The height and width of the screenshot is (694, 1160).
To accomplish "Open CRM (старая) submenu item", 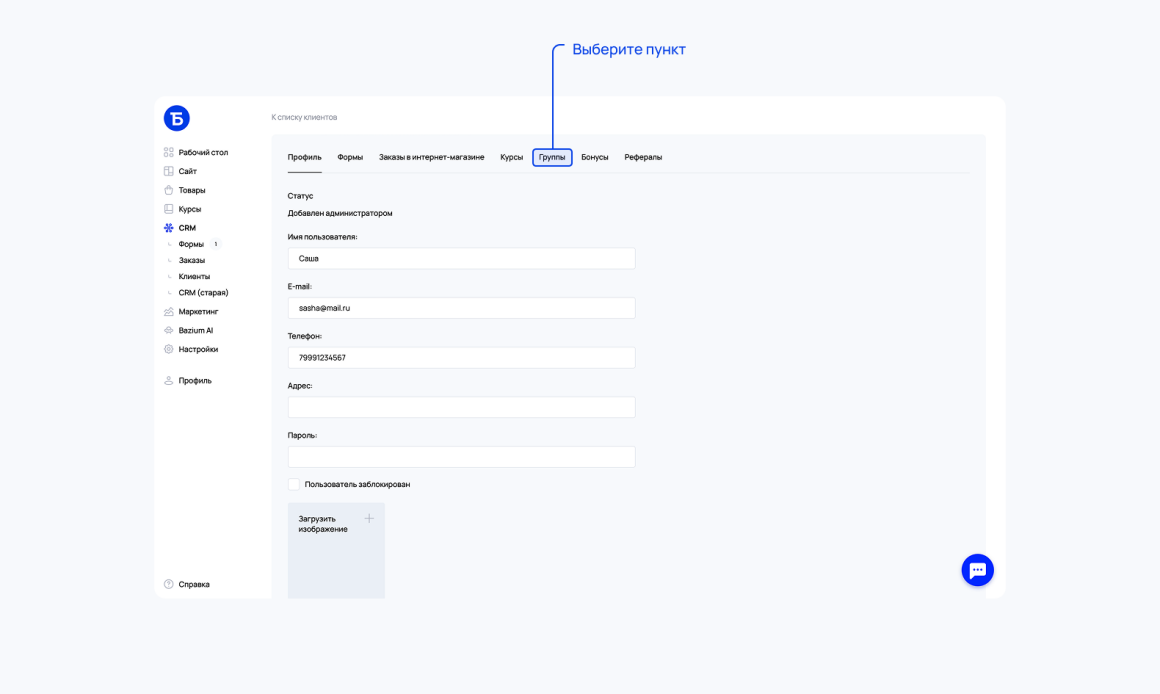I will (203, 292).
